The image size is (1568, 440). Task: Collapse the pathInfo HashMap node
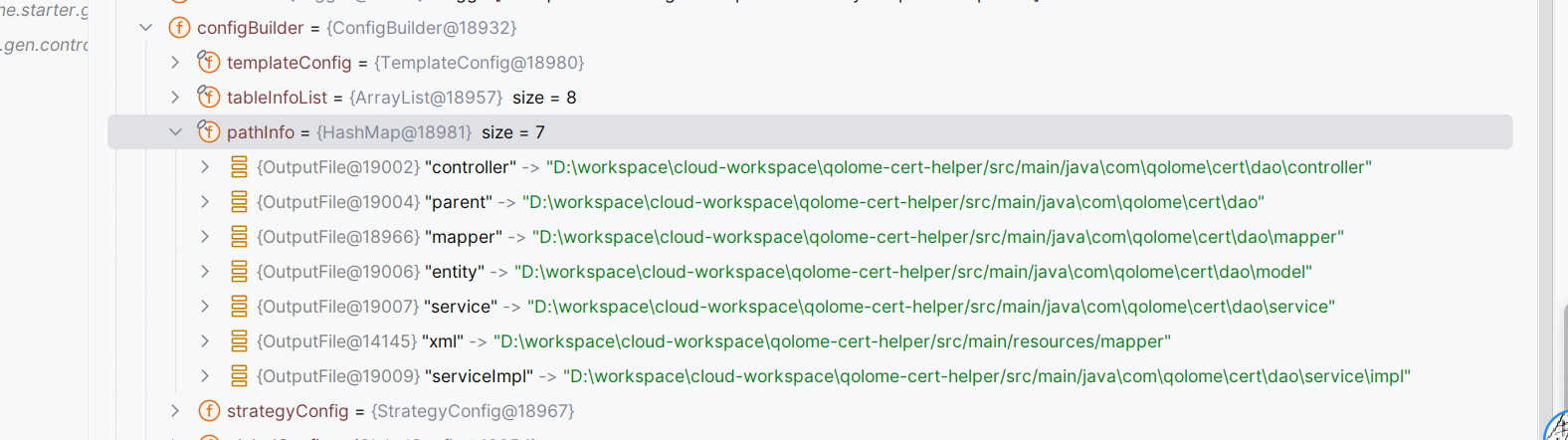(x=175, y=132)
